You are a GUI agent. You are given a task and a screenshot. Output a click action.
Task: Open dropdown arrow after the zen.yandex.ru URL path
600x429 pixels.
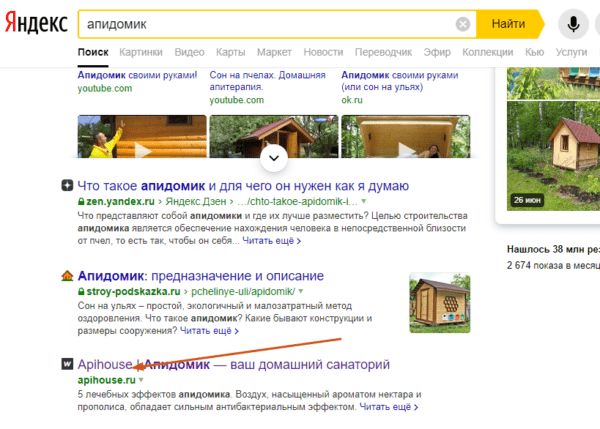tap(364, 201)
